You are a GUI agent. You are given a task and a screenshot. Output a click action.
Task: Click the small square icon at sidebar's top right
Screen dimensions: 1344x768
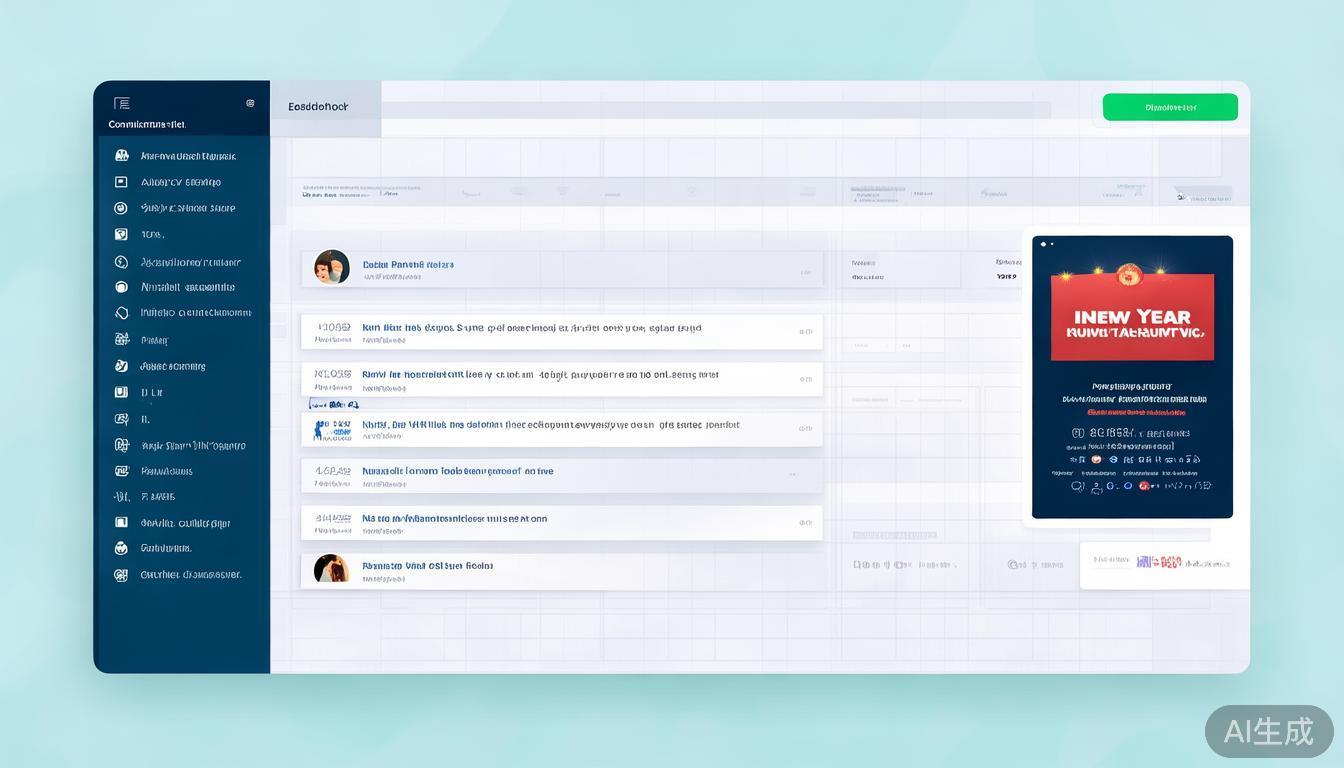[250, 103]
